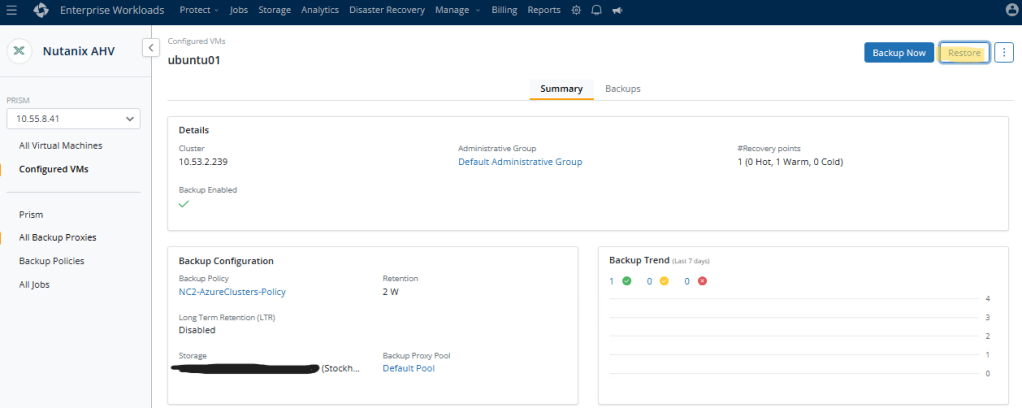Open Disaster Recovery in the top menu

click(x=388, y=10)
